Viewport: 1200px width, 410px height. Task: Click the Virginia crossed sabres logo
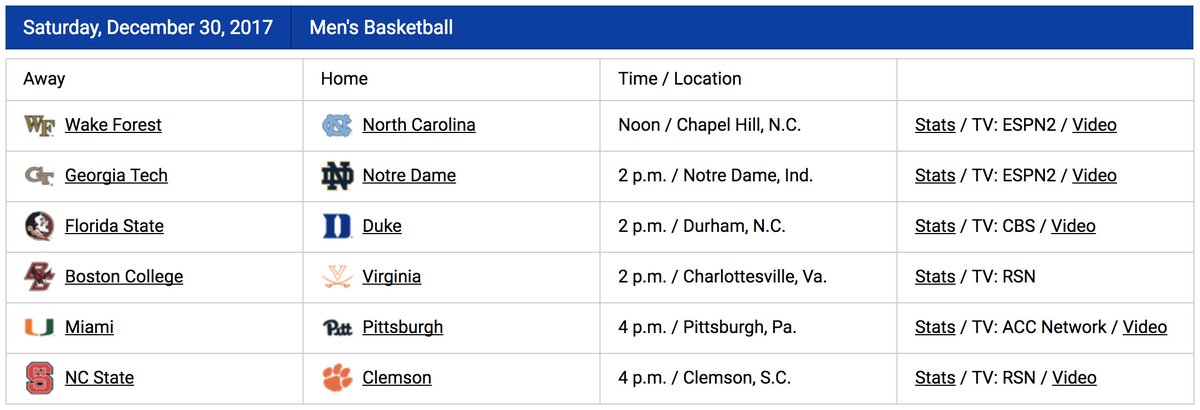point(337,277)
